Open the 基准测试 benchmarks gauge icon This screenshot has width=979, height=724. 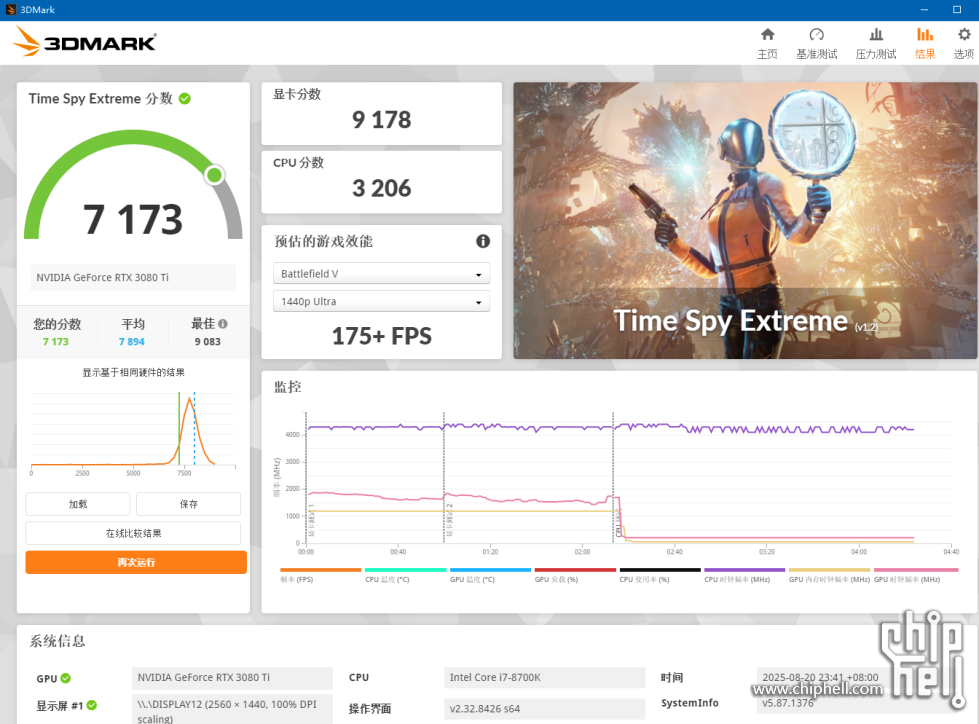[817, 34]
